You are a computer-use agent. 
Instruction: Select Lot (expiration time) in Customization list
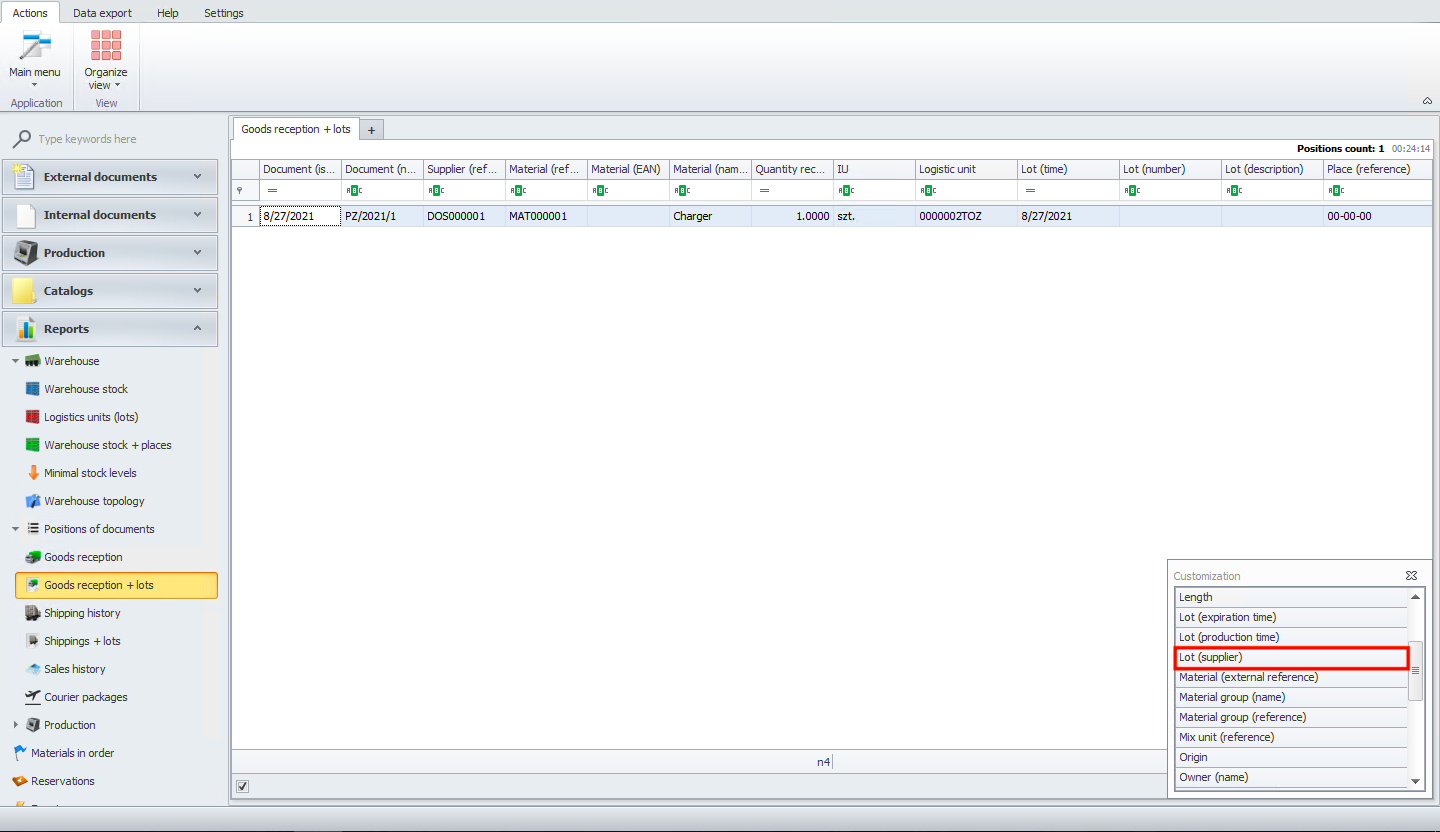click(x=1291, y=617)
